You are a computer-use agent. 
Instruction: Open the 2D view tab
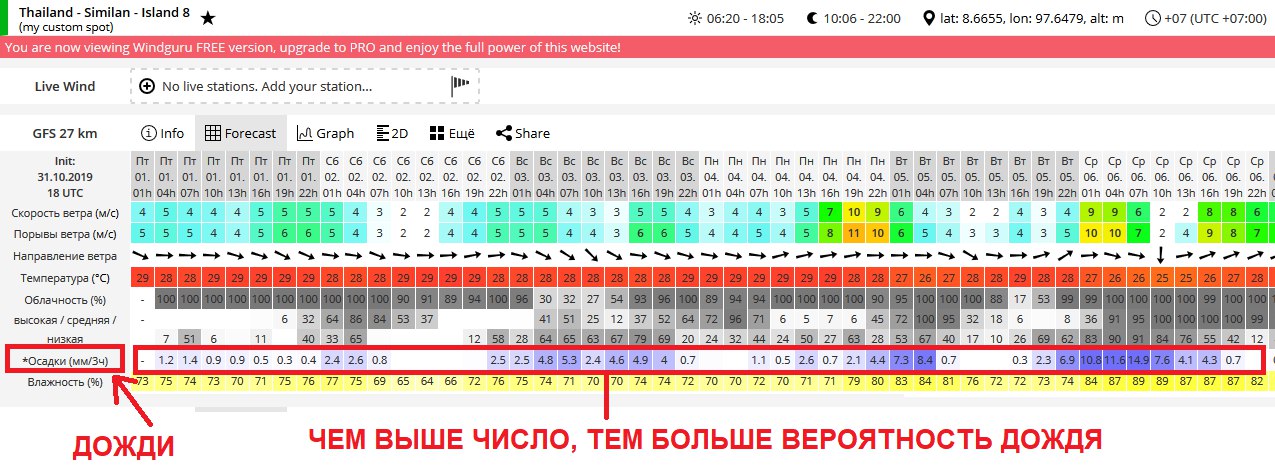pos(392,133)
